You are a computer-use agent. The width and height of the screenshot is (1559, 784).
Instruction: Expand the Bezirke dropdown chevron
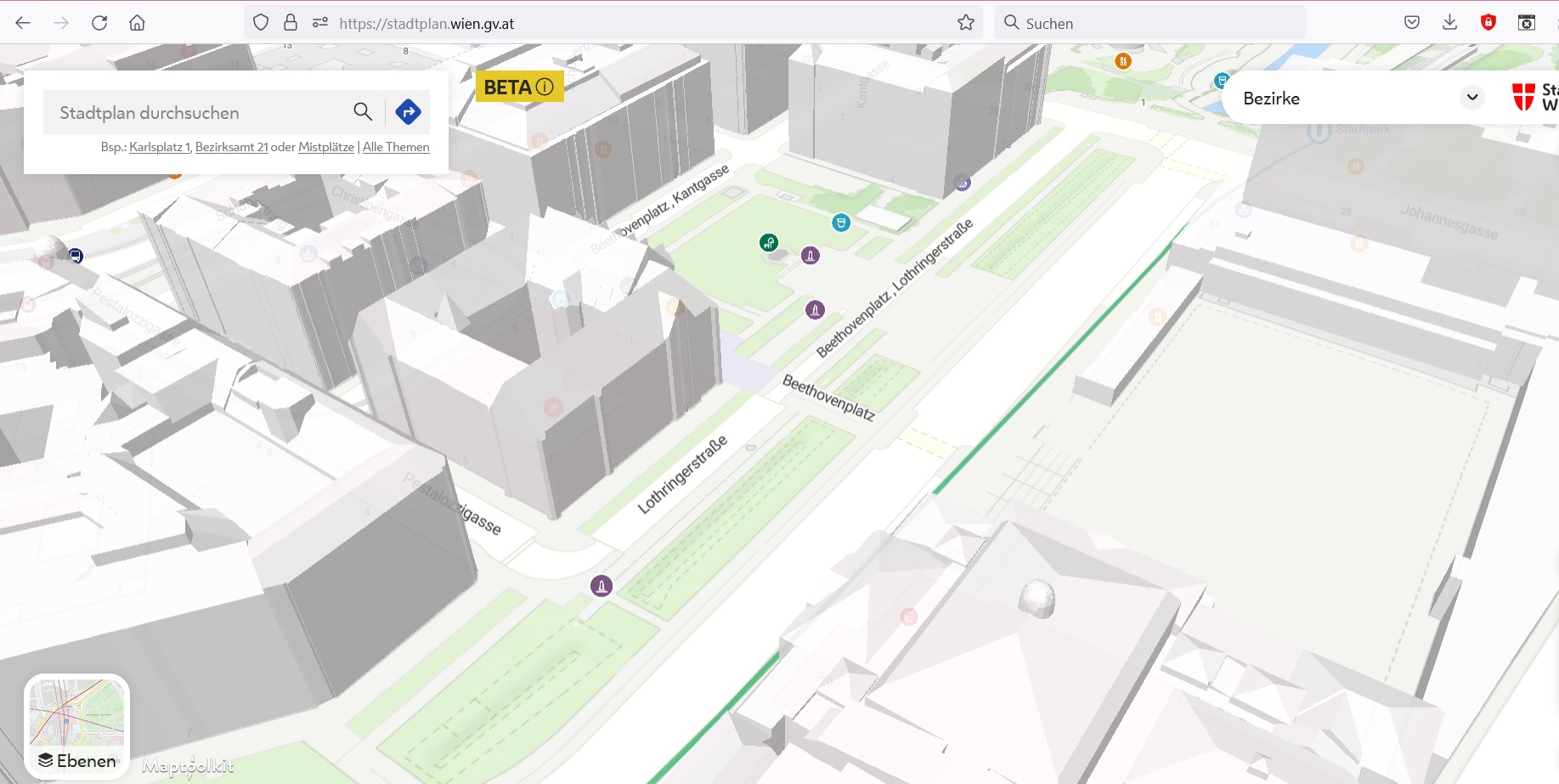coord(1472,98)
